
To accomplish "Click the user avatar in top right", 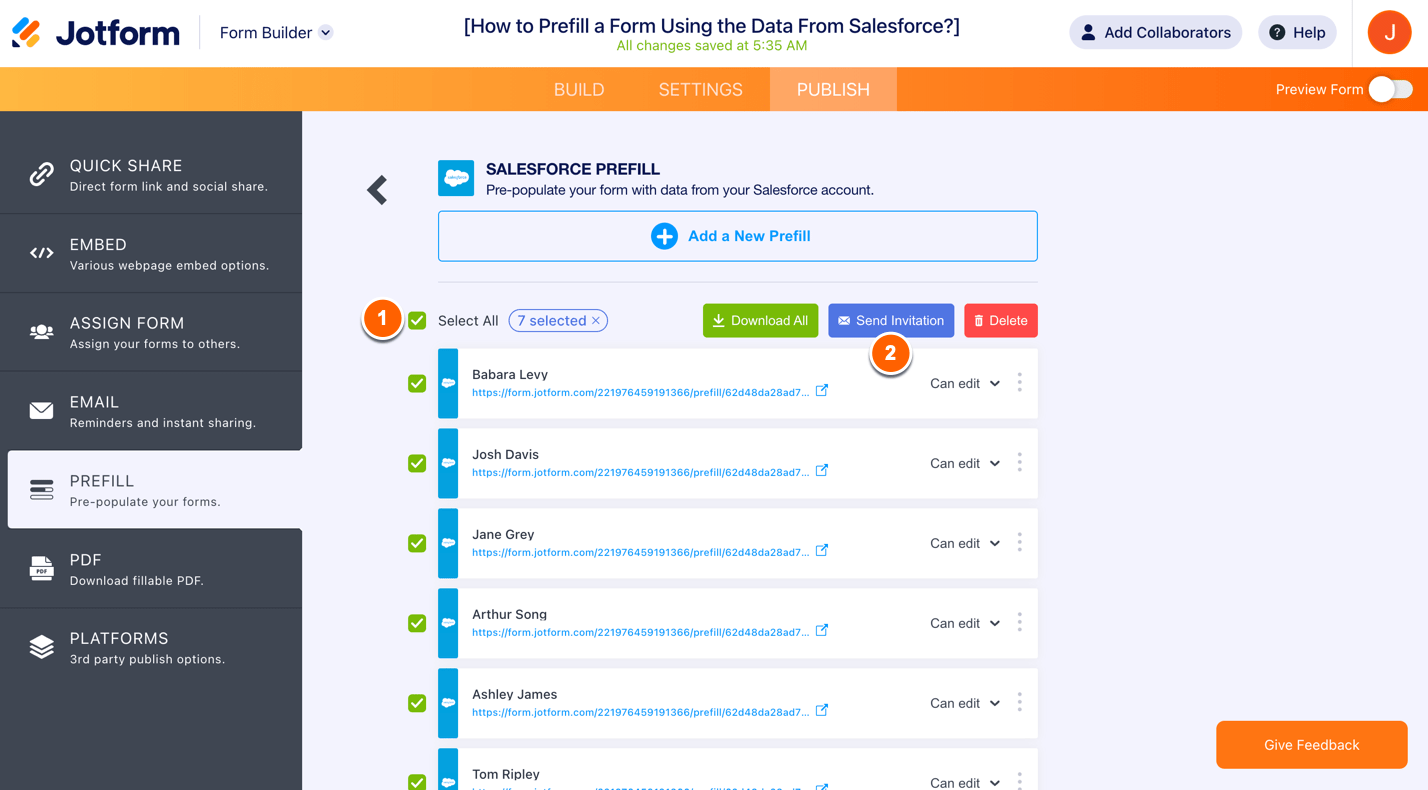I will pyautogui.click(x=1389, y=33).
